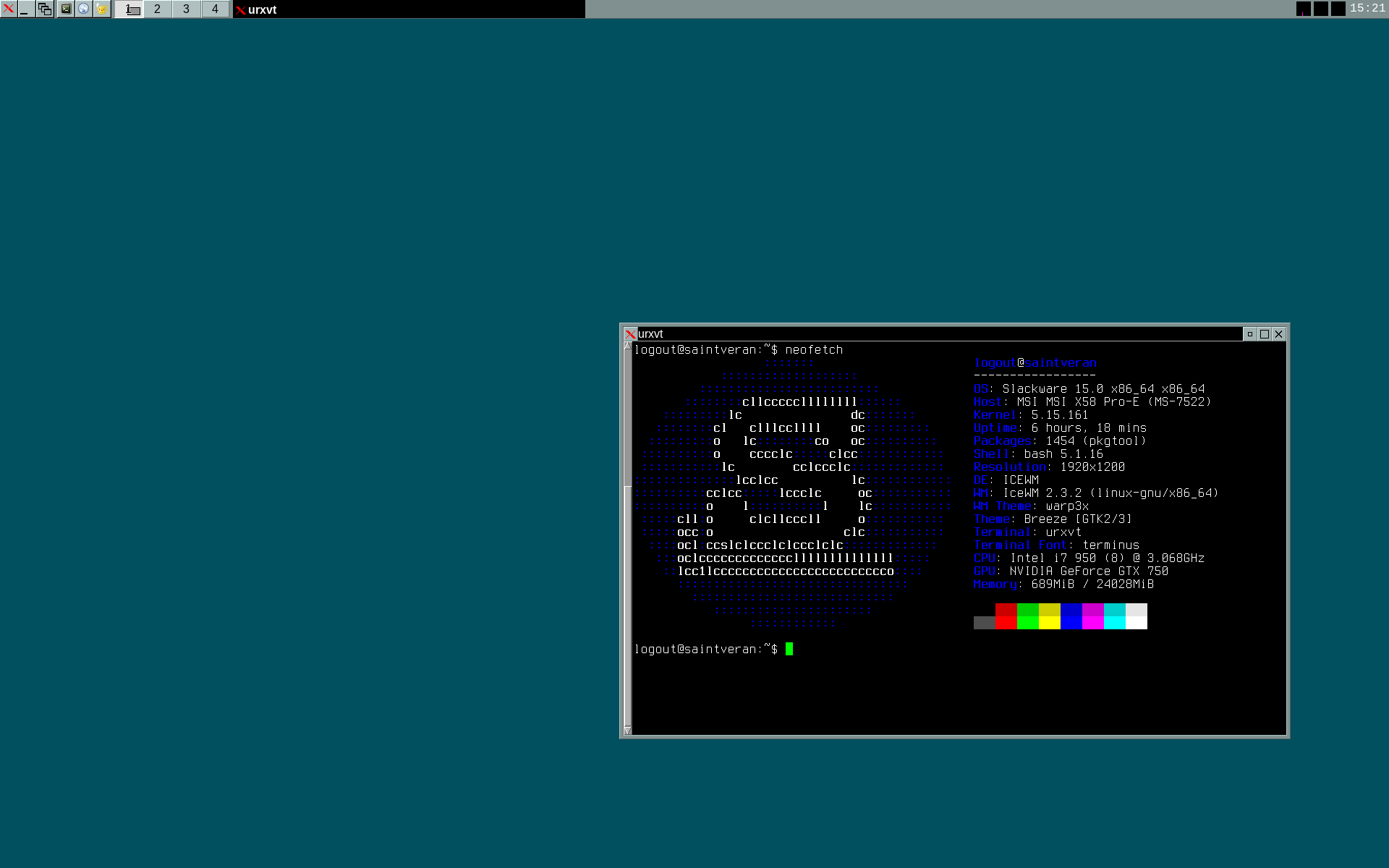Click scrollbar up arrow in urxvt
The image size is (1389, 868).
click(x=627, y=346)
